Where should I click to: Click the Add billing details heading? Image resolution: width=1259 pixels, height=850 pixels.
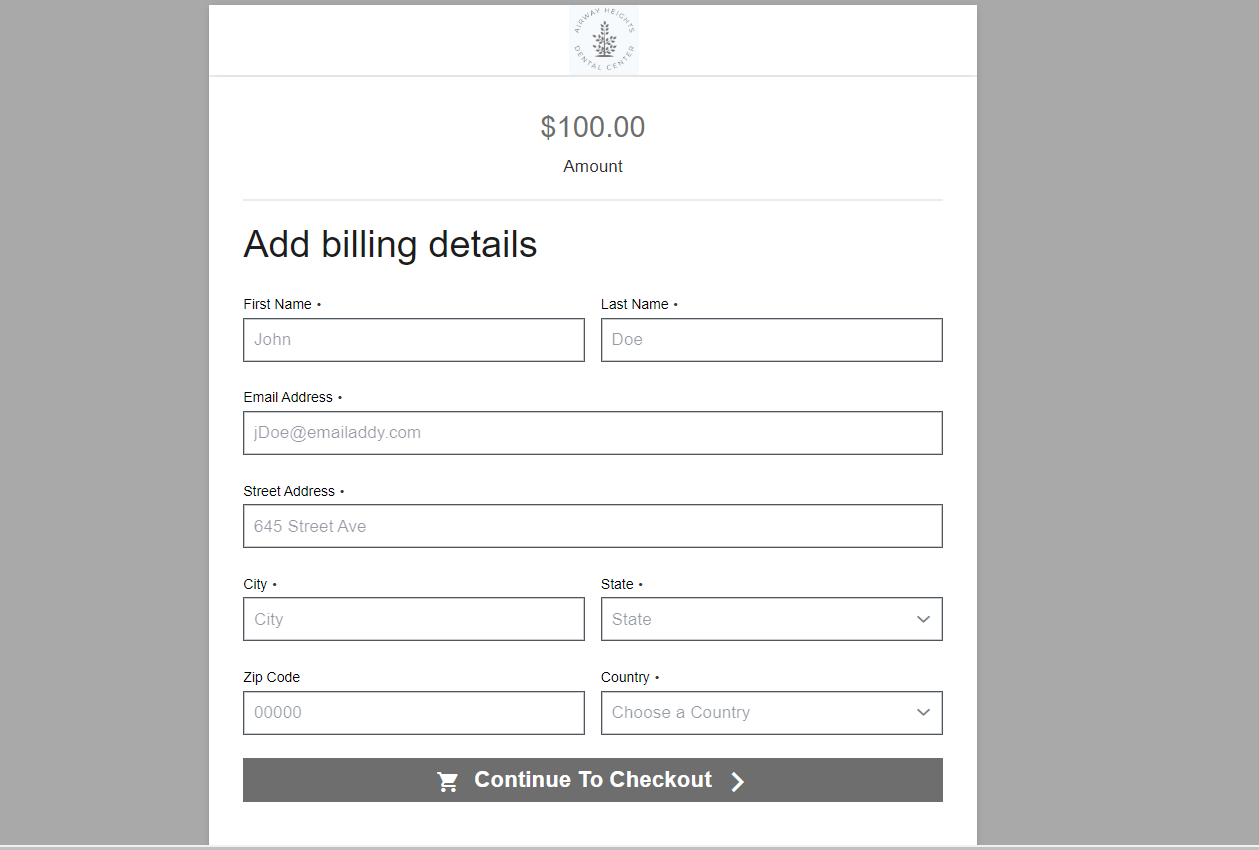[390, 245]
